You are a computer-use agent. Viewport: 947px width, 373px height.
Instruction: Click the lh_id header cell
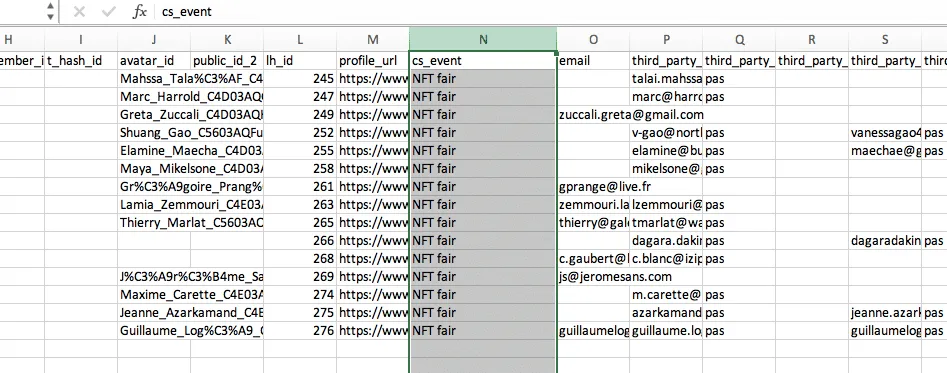(300, 60)
